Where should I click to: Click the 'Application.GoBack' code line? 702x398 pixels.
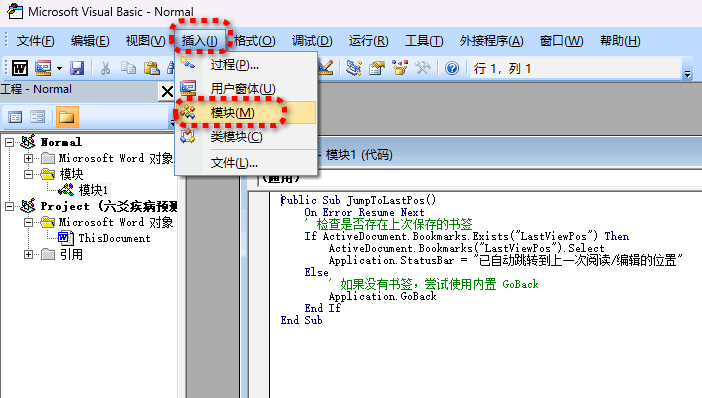pyautogui.click(x=382, y=296)
